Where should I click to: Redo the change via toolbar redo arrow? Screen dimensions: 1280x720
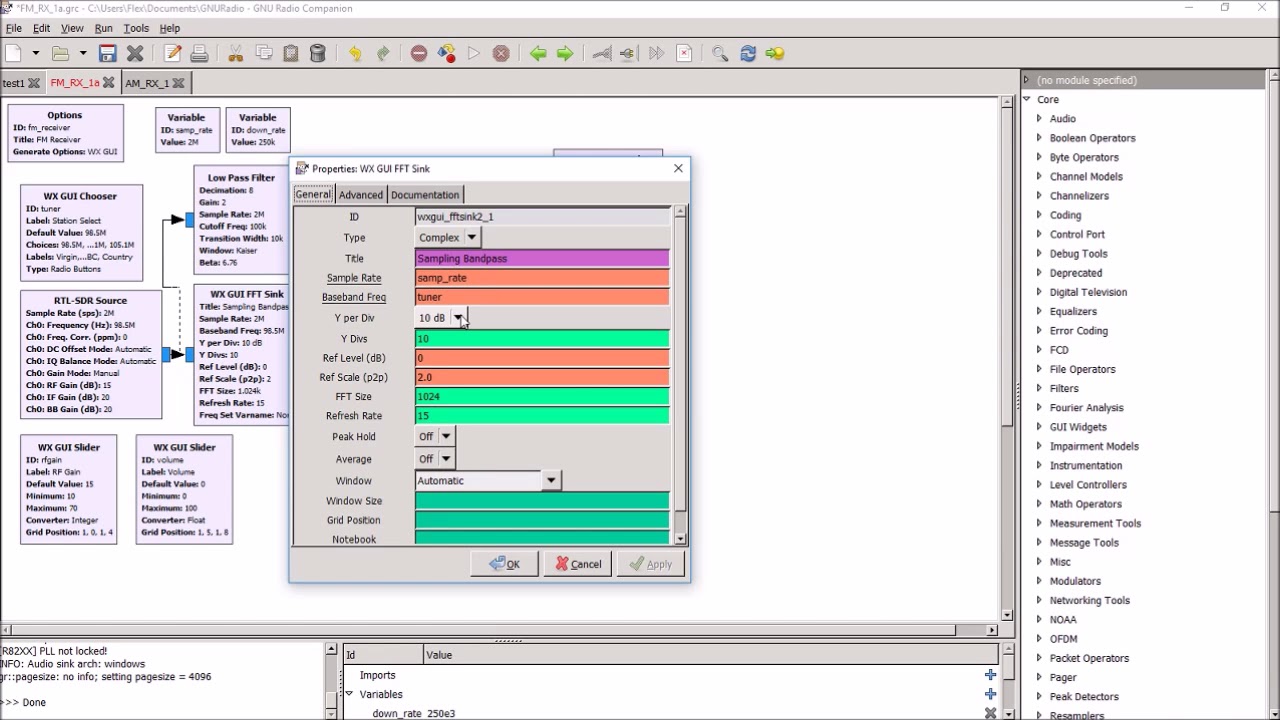pos(382,53)
